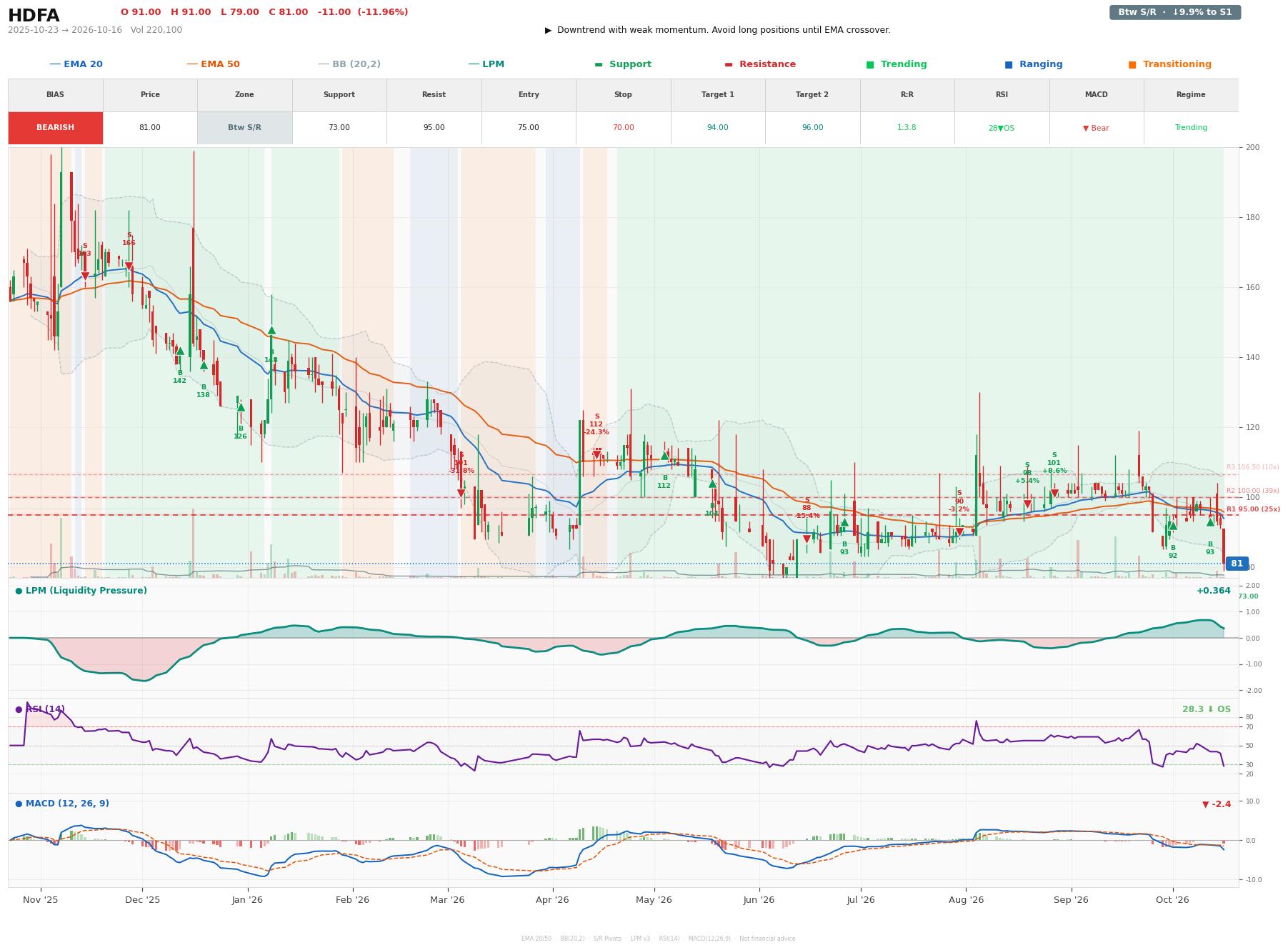The width and height of the screenshot is (1288, 950).
Task: Click the blue 81 current price tag
Action: (x=1237, y=564)
